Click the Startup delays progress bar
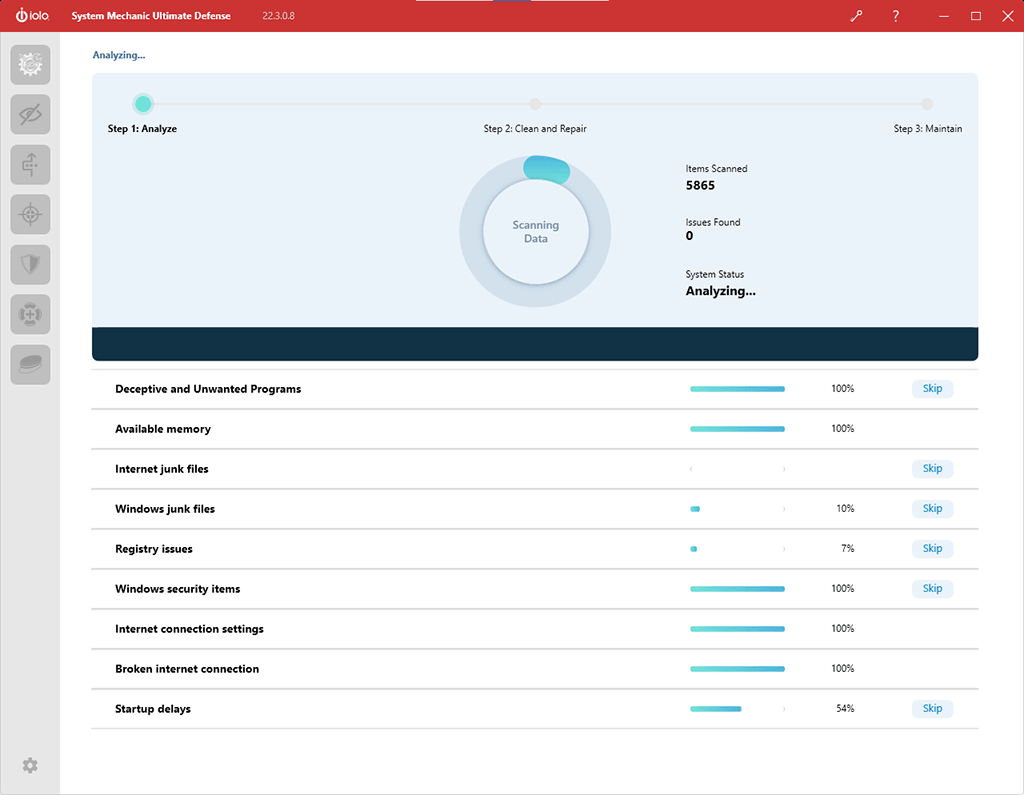 click(737, 709)
